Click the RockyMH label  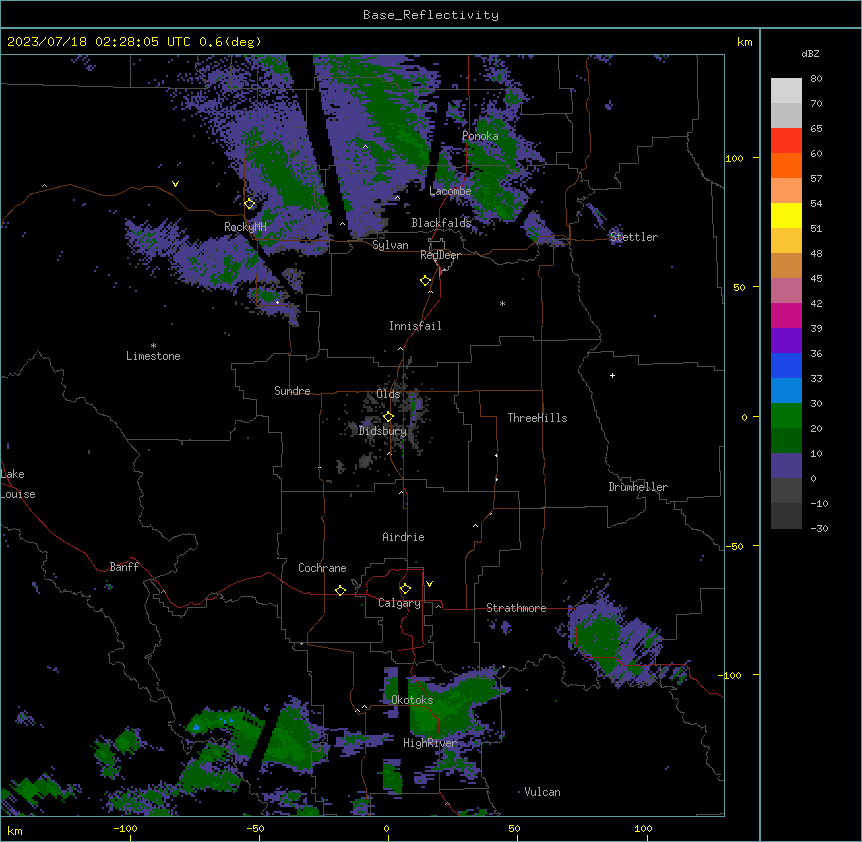[x=245, y=226]
